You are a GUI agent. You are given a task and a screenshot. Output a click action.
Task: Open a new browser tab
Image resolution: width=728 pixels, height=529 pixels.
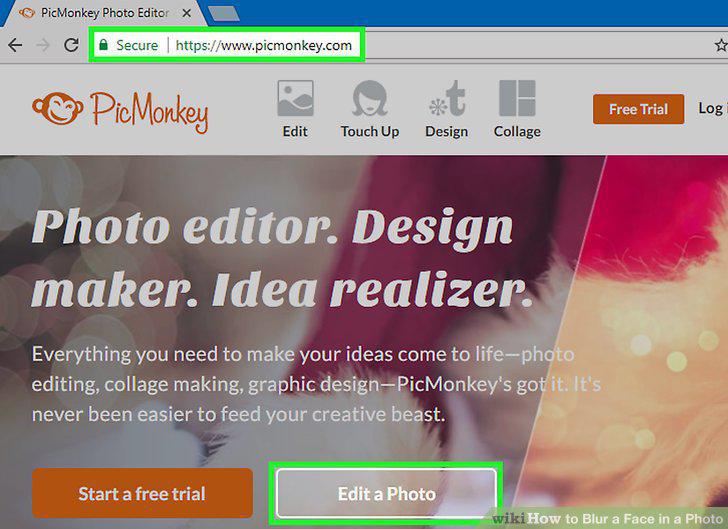coord(224,13)
